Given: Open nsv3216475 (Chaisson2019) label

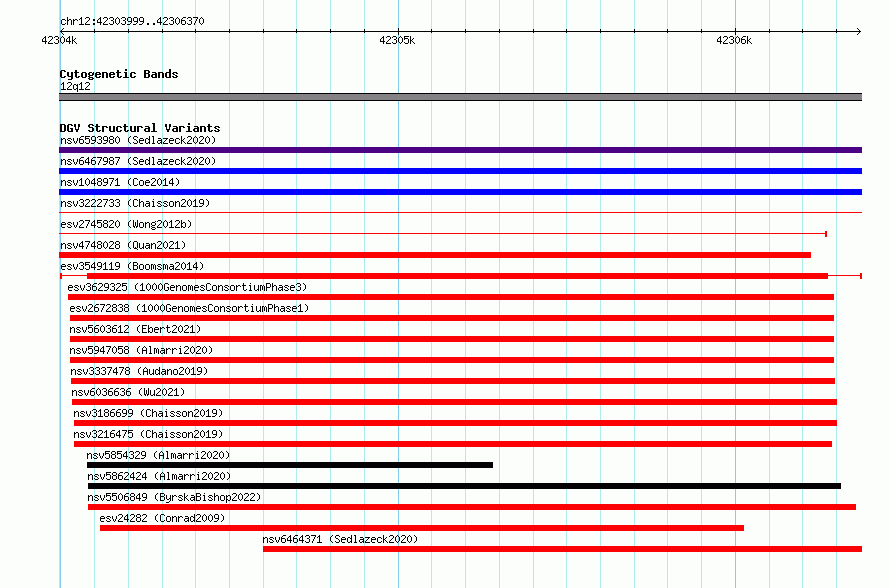Looking at the screenshot, I should coord(148,434).
